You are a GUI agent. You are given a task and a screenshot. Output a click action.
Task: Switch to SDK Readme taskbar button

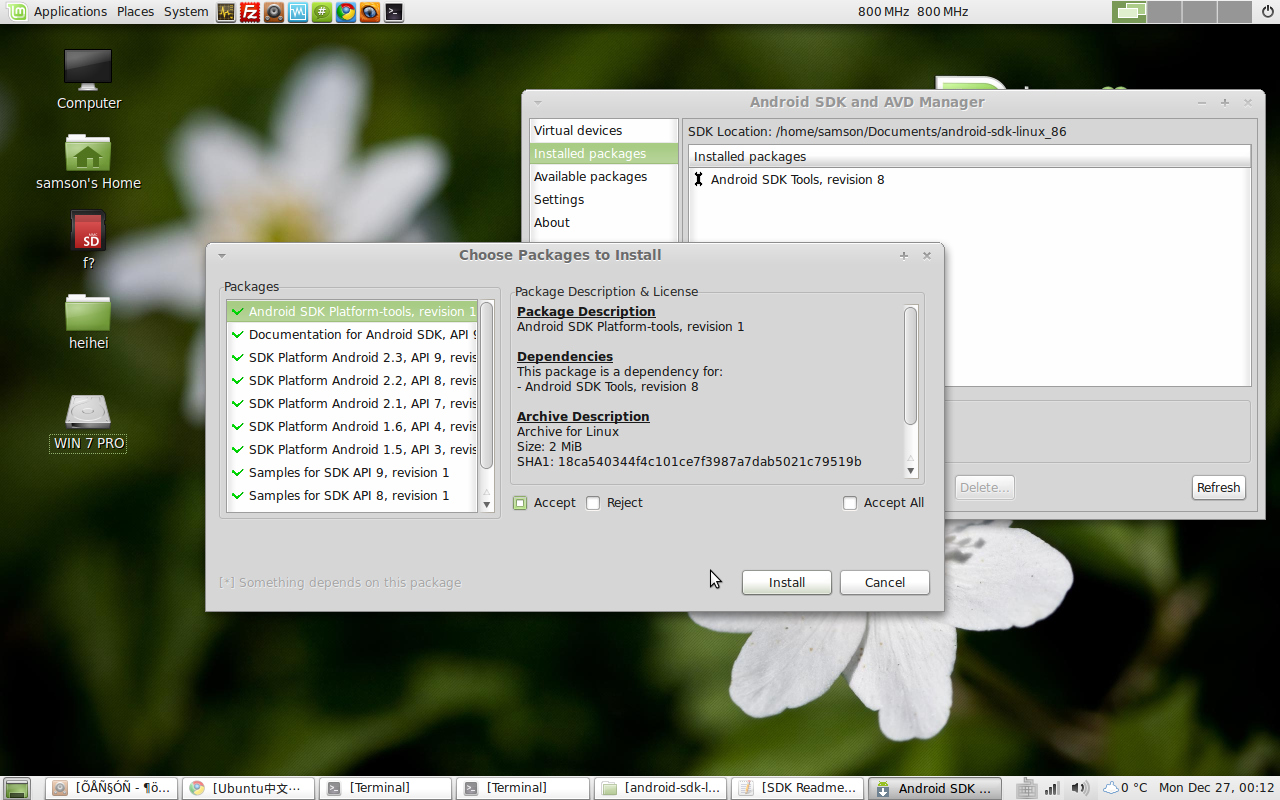coord(797,788)
